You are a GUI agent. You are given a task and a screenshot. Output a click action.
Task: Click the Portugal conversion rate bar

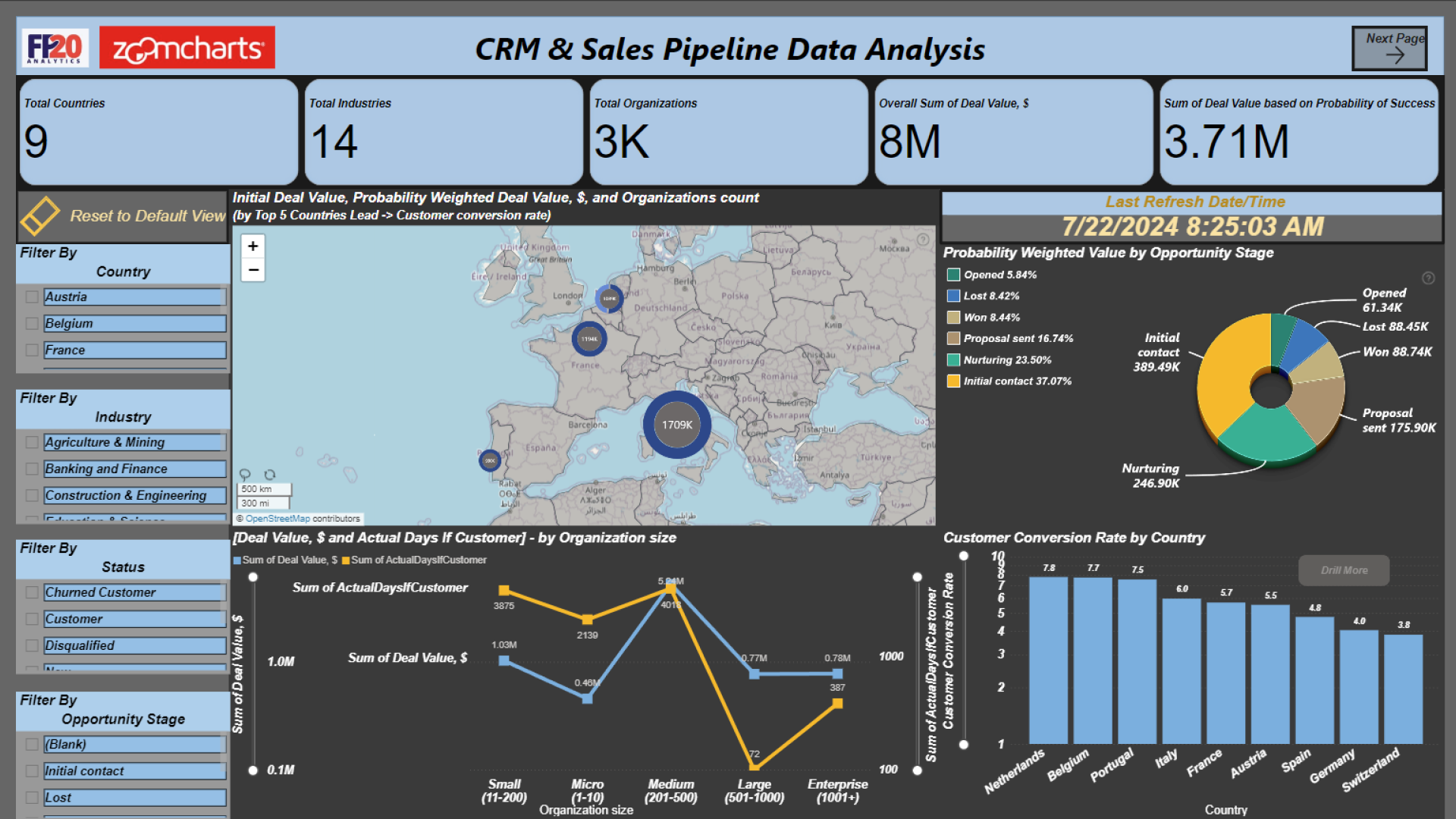click(1137, 661)
